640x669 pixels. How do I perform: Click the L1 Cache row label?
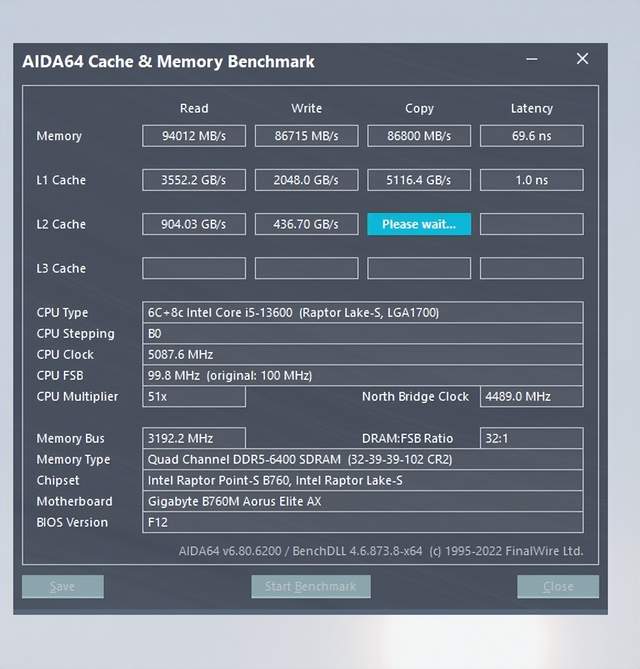tap(61, 180)
